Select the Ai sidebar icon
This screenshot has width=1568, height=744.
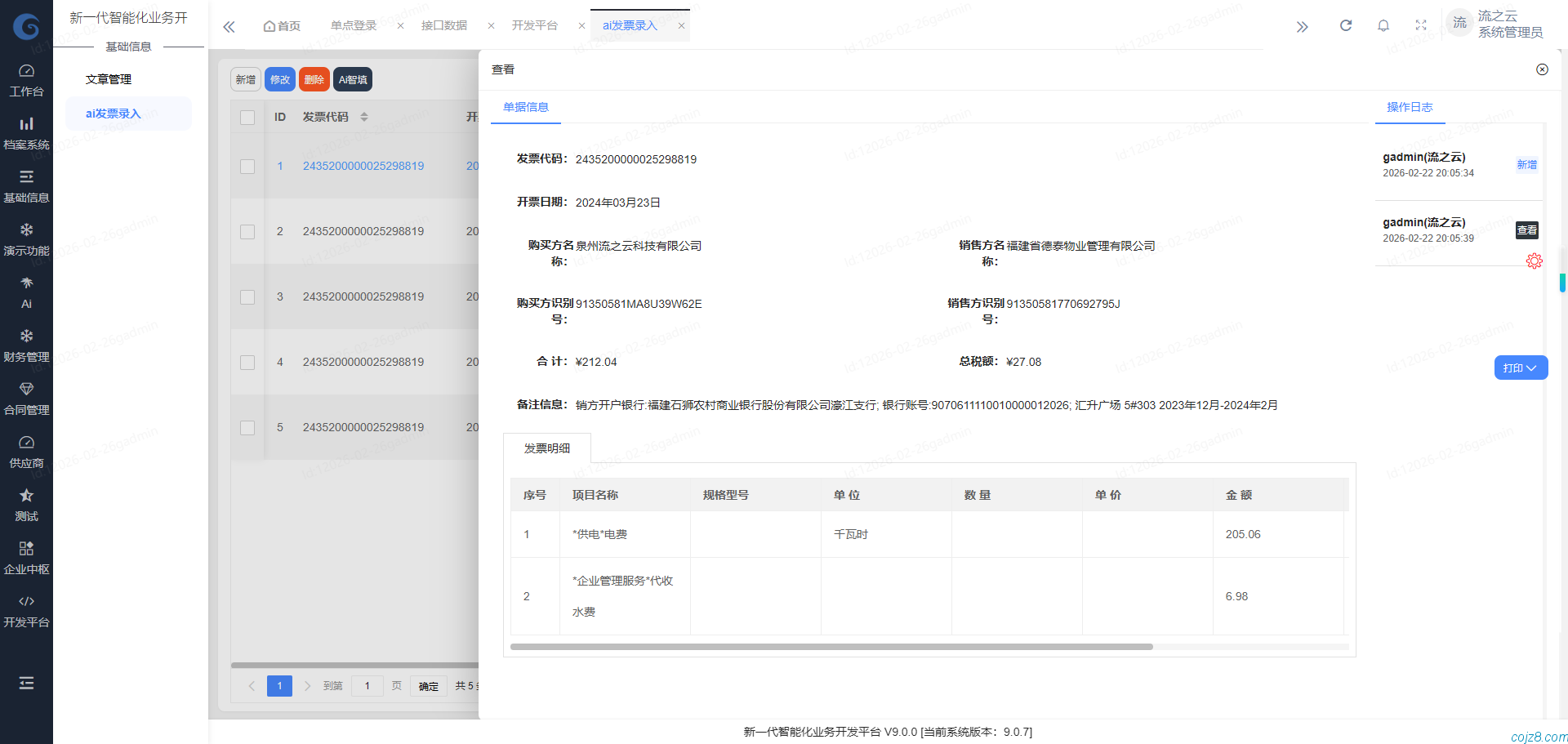coord(27,291)
